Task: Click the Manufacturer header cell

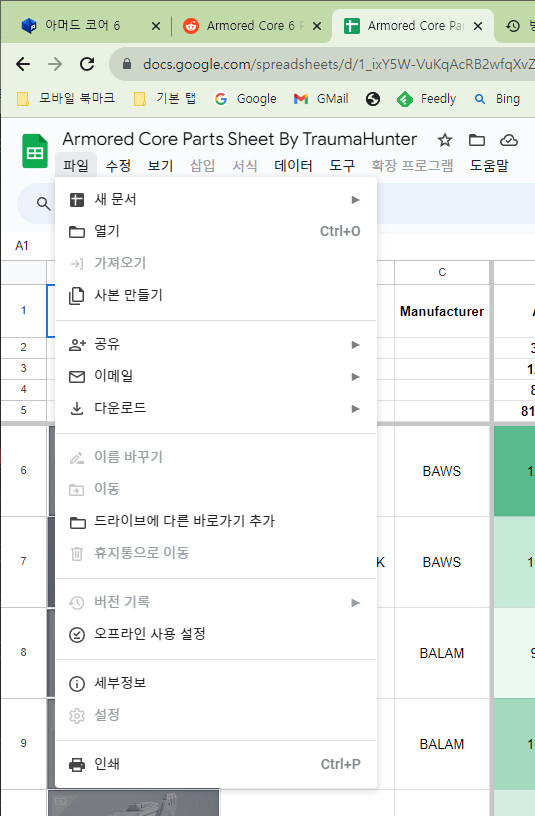Action: coord(442,311)
